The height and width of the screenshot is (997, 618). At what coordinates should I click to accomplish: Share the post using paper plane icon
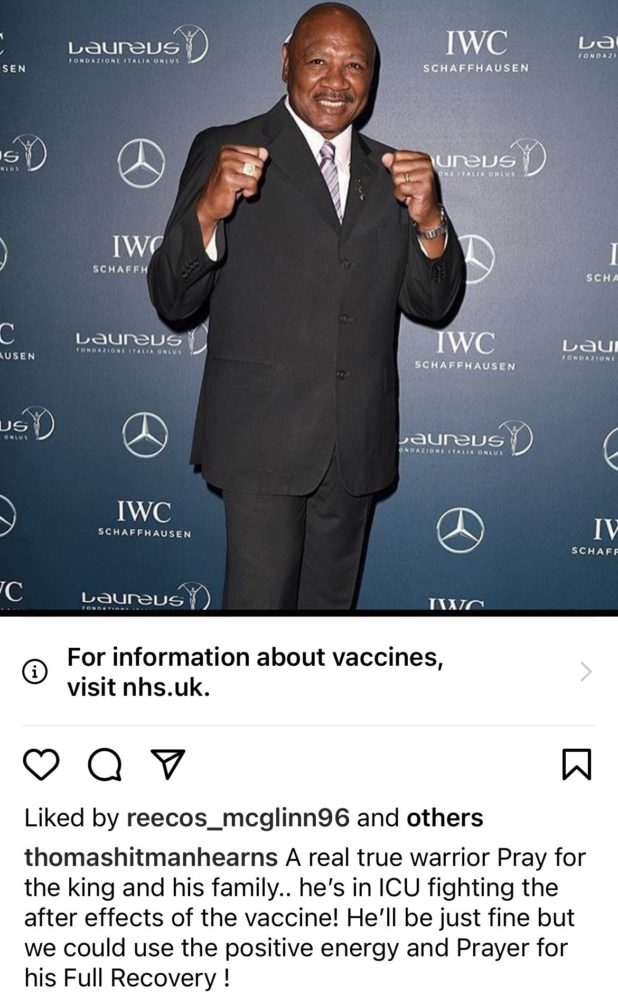pos(167,764)
